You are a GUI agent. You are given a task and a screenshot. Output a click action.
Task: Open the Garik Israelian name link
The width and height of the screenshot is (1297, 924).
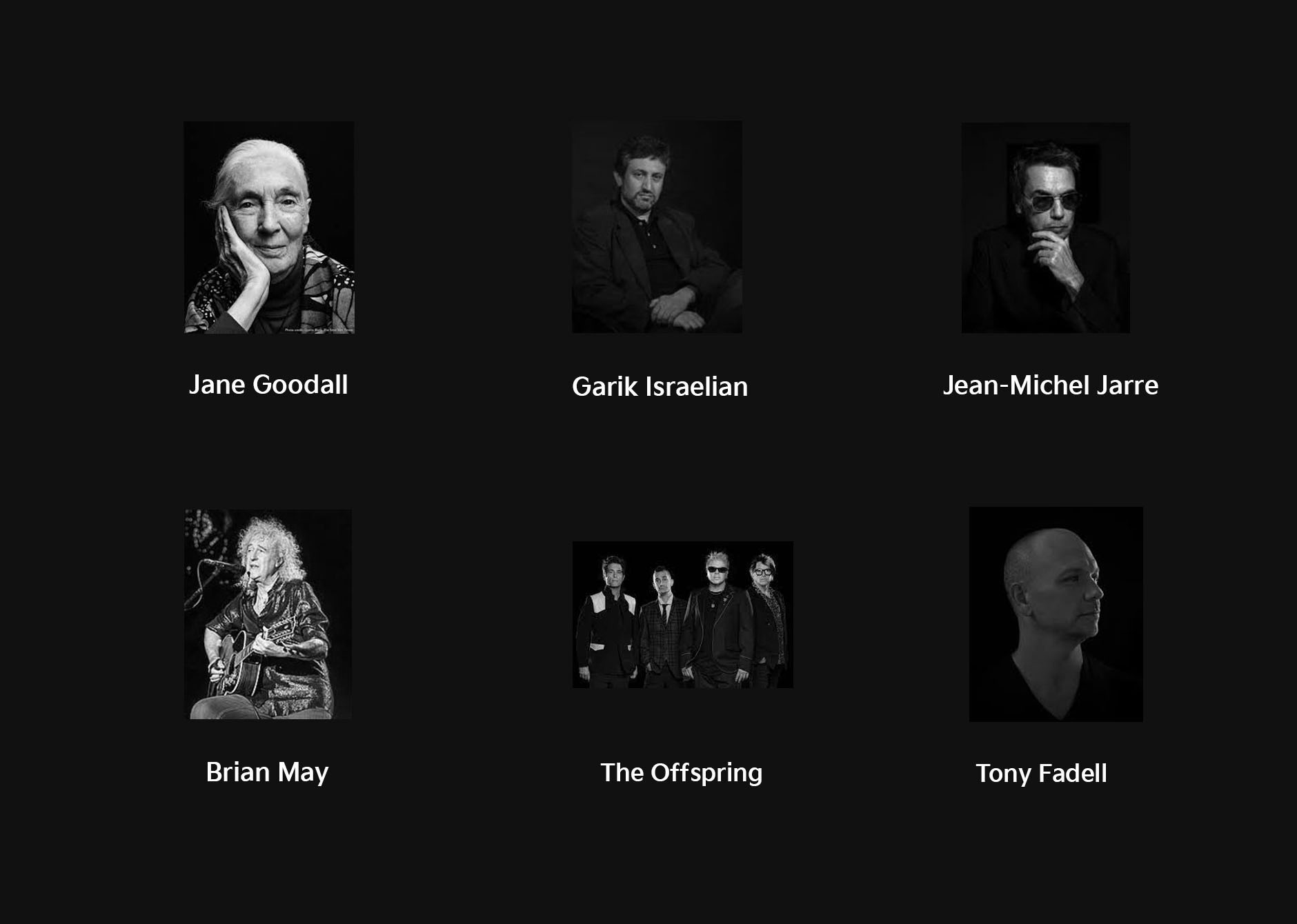coord(660,387)
